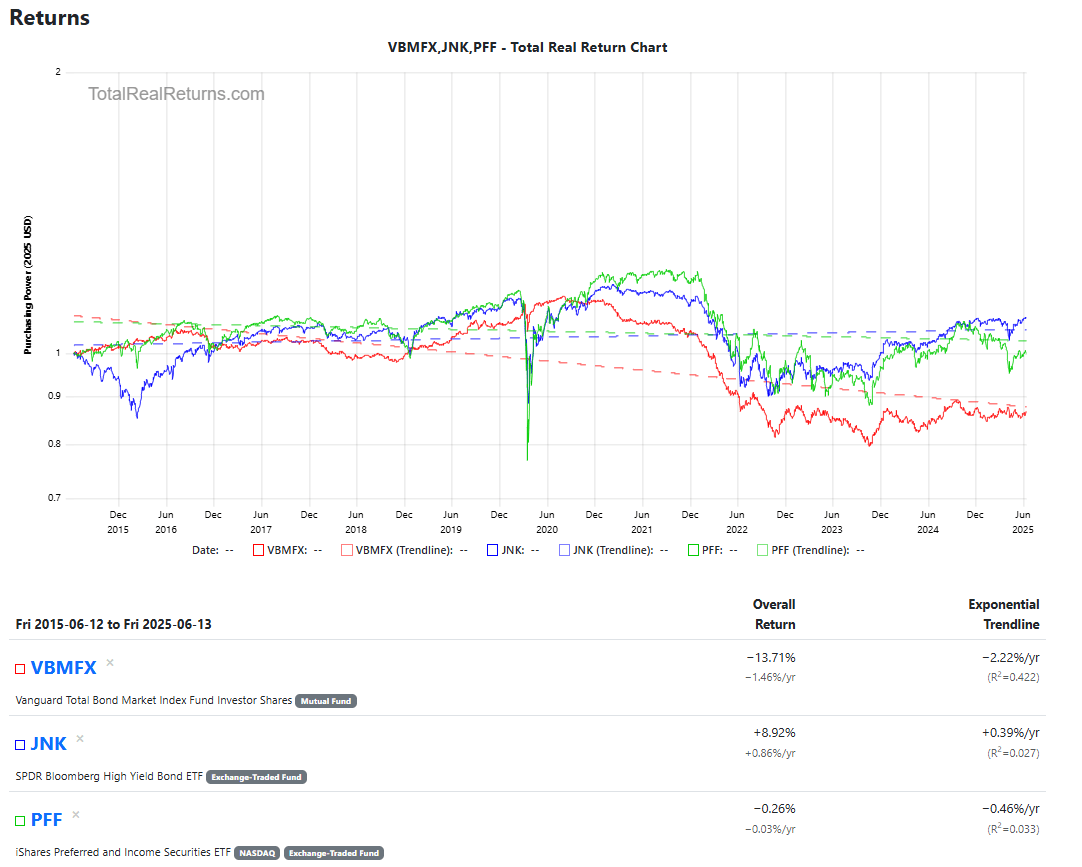Click the blue square icon beside JNK row

pyautogui.click(x=19, y=743)
